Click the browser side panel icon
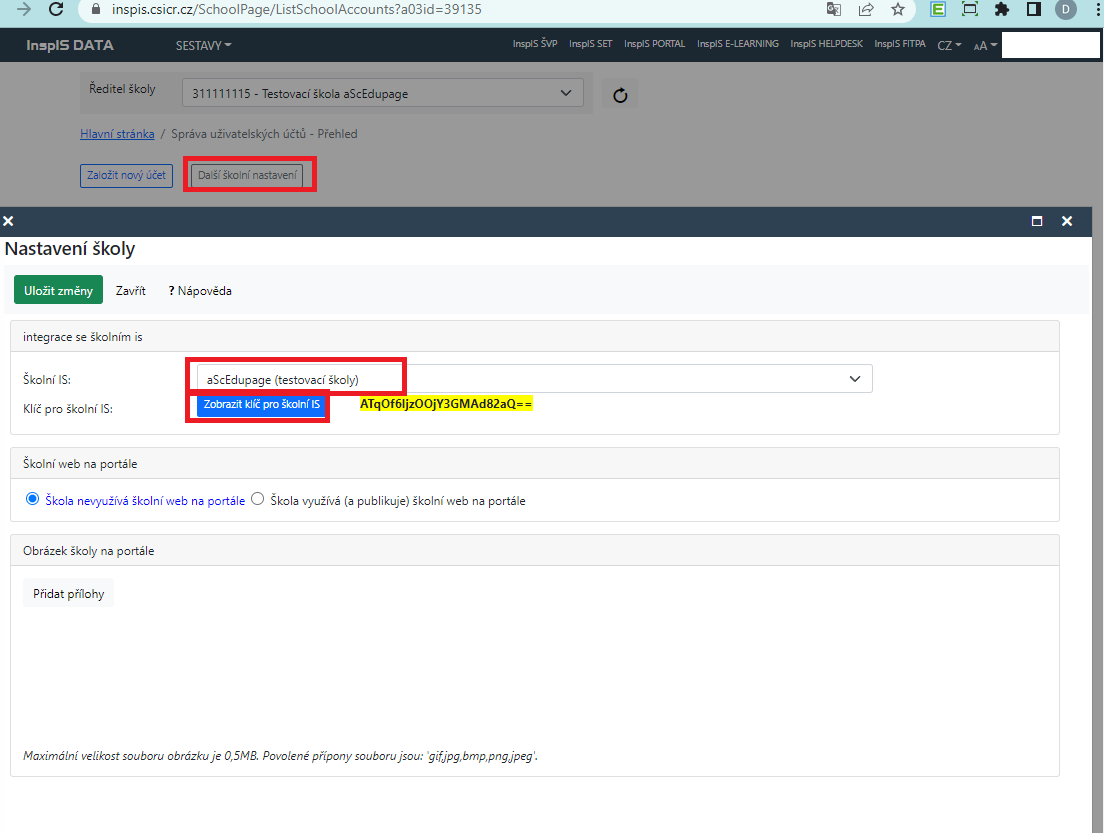1104x833 pixels. pos(1034,10)
